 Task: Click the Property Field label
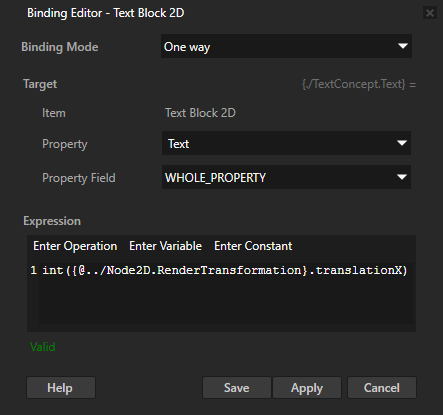79,178
